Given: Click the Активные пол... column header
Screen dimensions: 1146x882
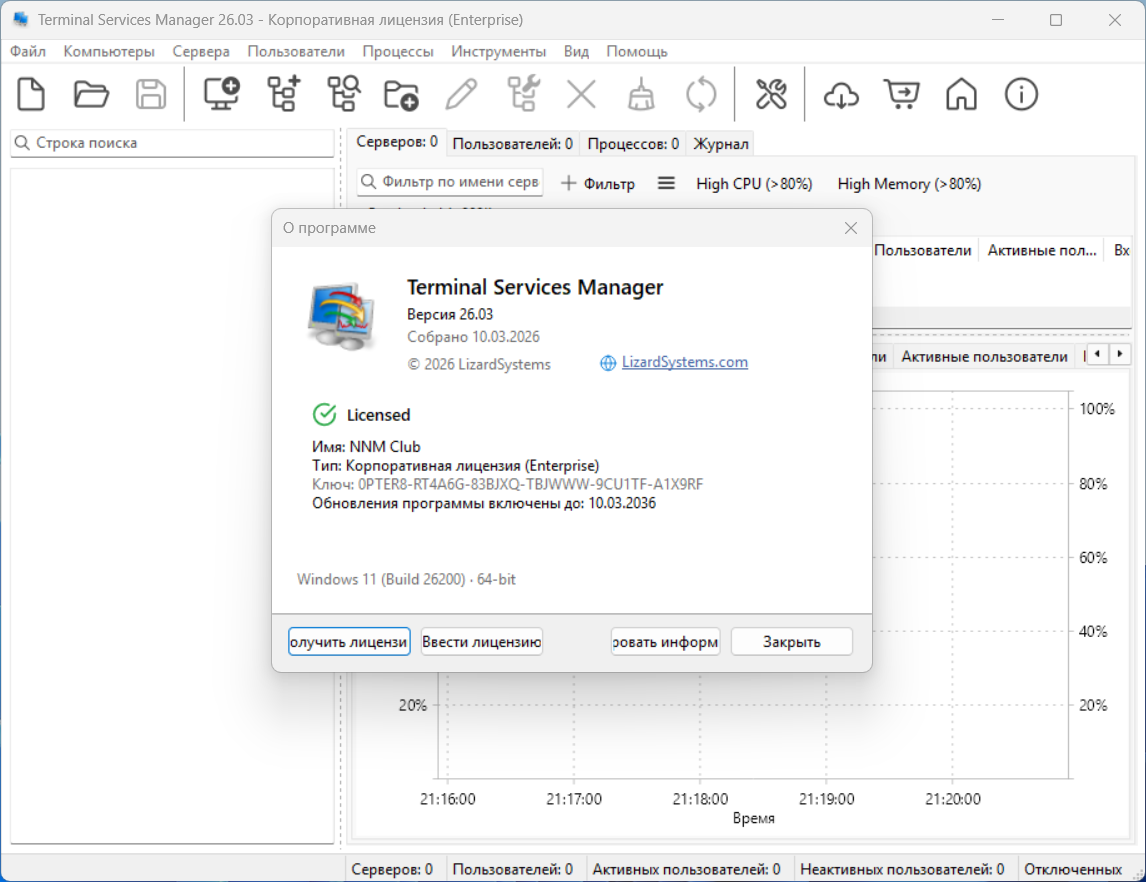Looking at the screenshot, I should [x=1042, y=250].
